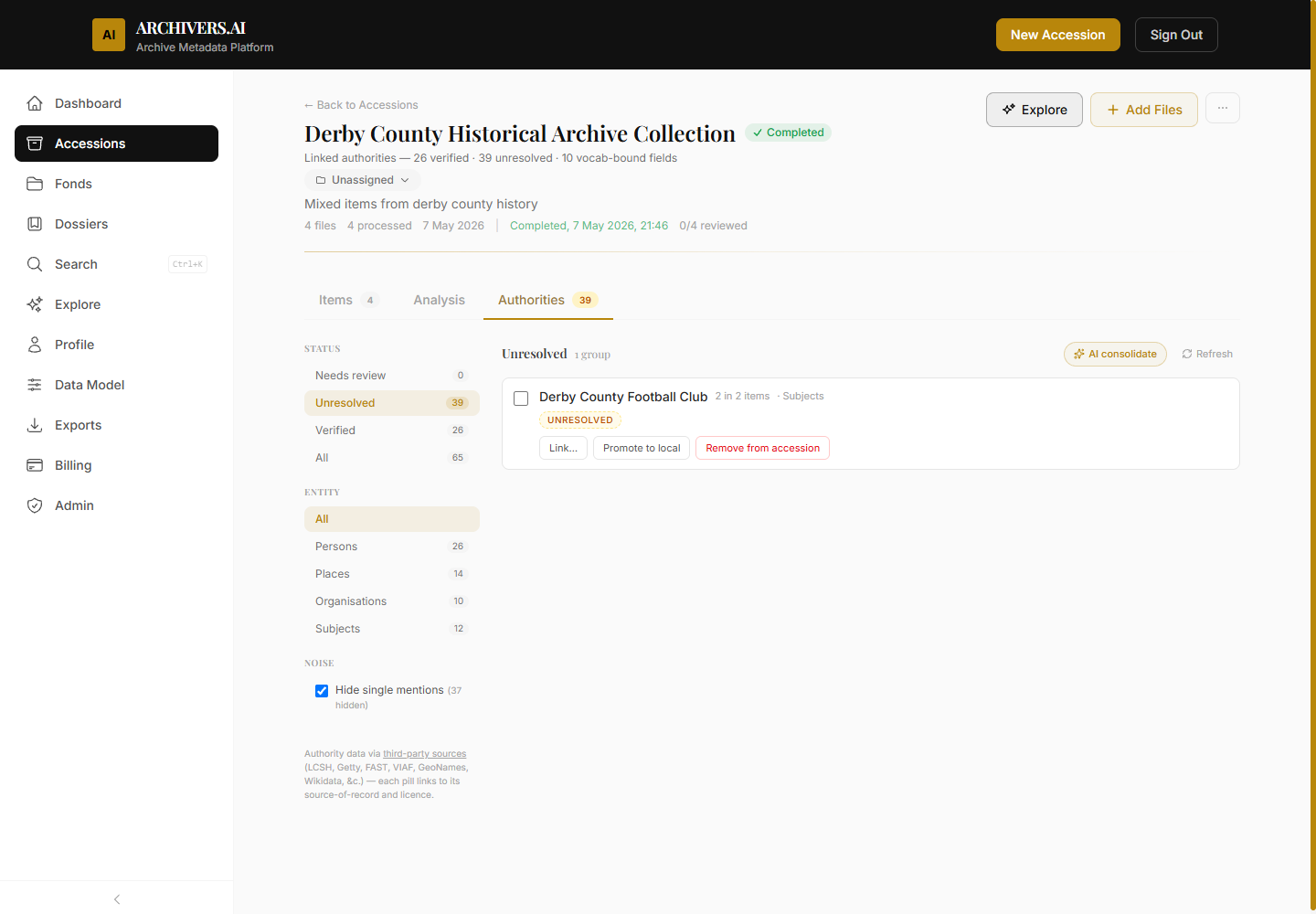Open Dashboard from sidebar
Viewport: 1316px width, 914px height.
coord(116,103)
